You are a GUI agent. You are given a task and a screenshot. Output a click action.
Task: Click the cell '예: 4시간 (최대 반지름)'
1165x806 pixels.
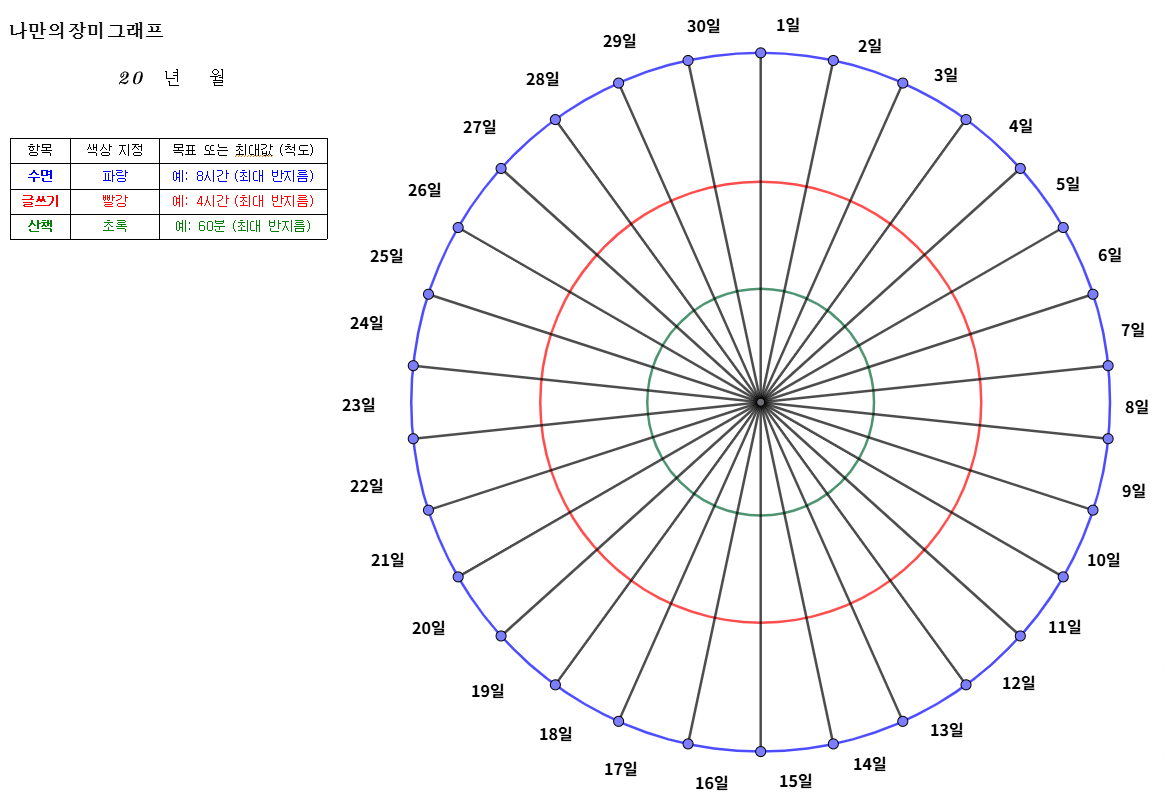pos(243,201)
